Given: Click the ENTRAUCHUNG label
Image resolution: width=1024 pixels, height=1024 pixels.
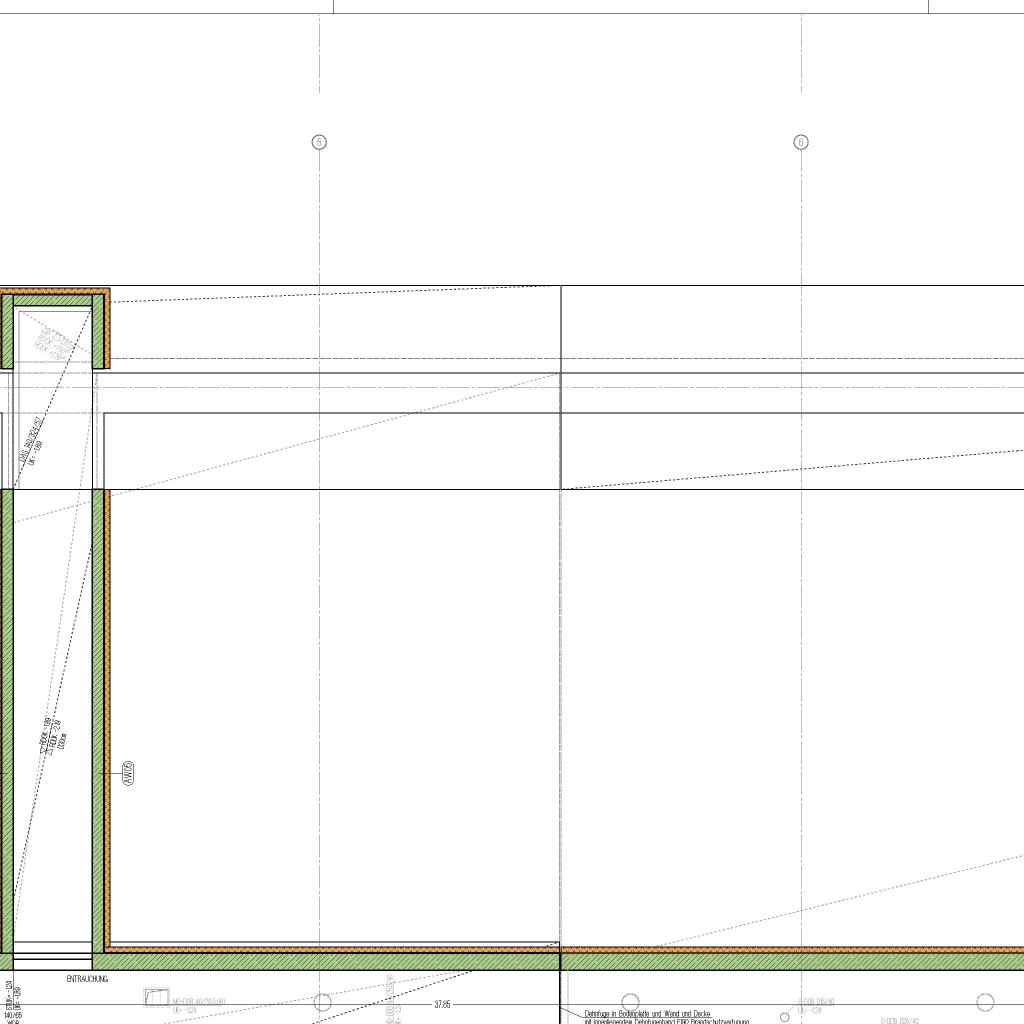Looking at the screenshot, I should [87, 979].
